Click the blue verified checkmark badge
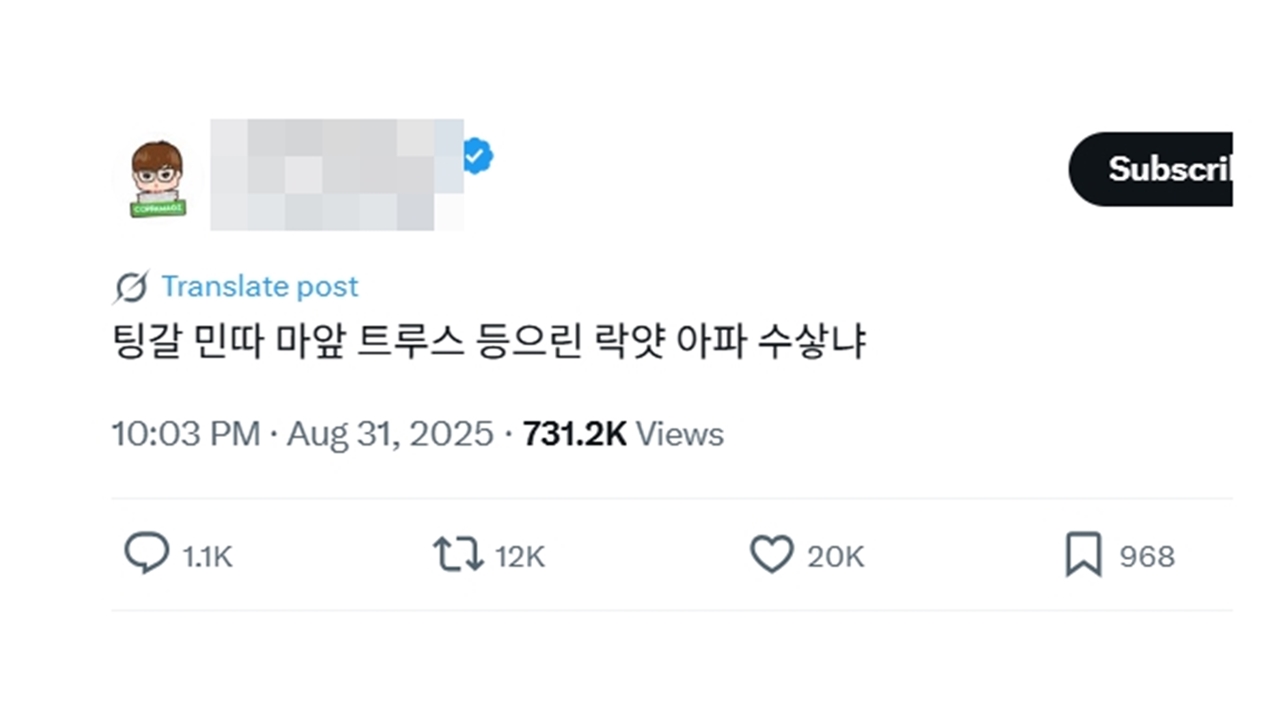The height and width of the screenshot is (720, 1280). [477, 155]
